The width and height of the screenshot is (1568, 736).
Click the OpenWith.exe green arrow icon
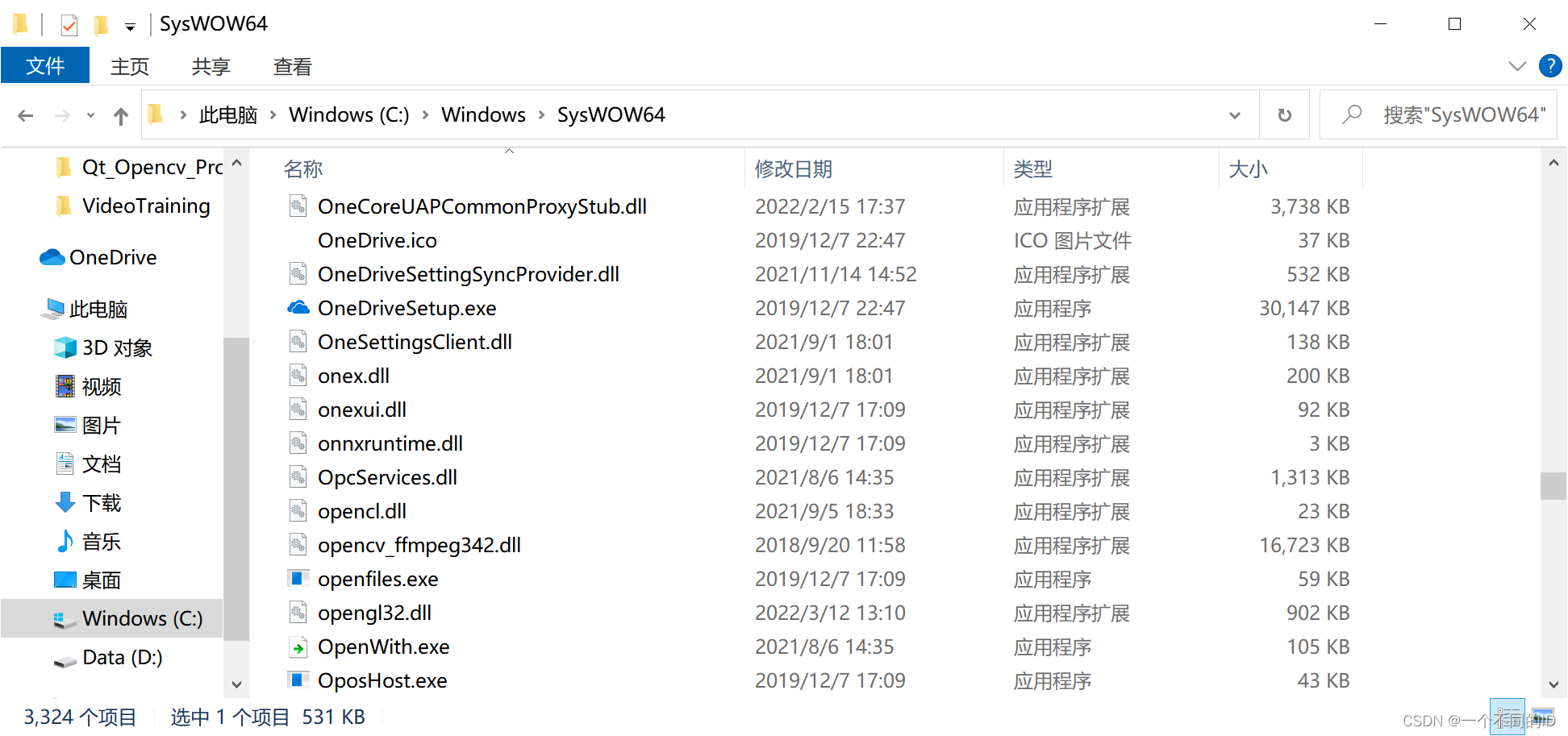click(298, 647)
